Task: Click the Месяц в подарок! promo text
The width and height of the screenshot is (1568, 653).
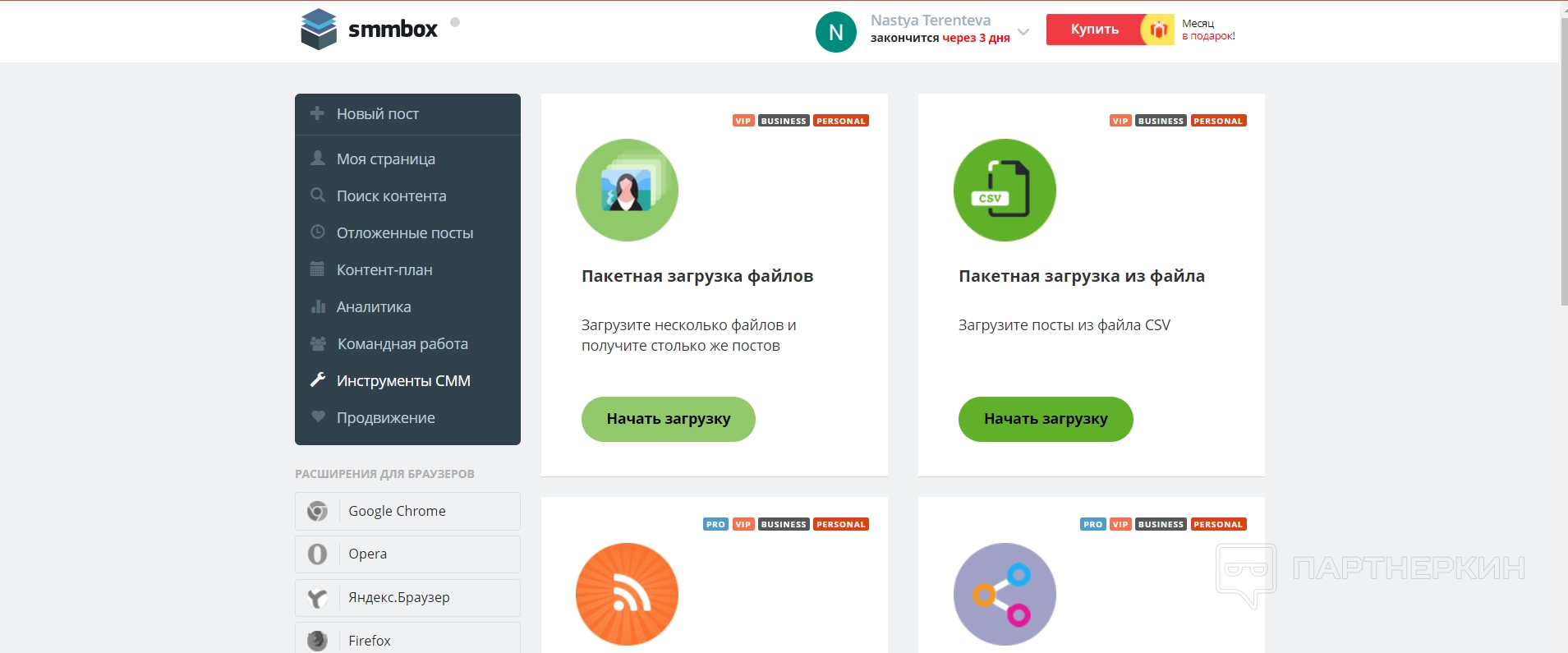Action: tap(1208, 30)
